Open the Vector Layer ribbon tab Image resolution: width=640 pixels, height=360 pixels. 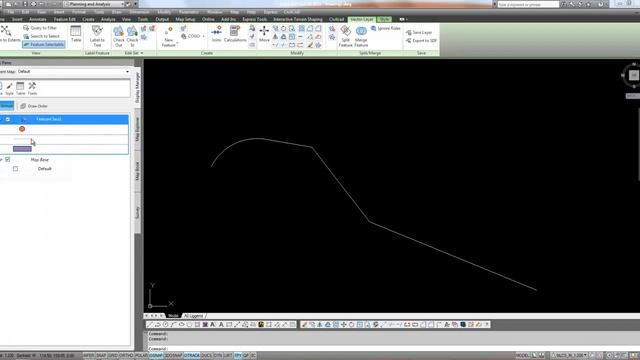362,19
